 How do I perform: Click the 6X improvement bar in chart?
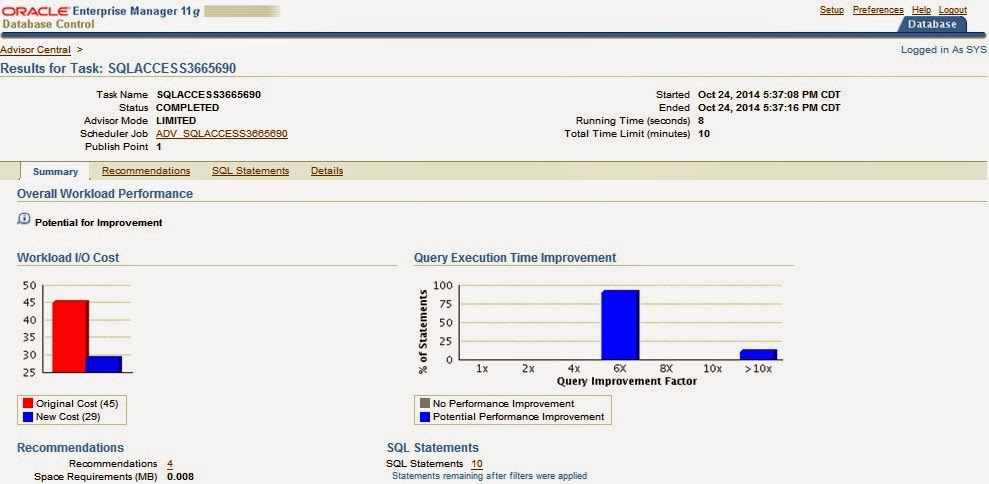point(620,324)
